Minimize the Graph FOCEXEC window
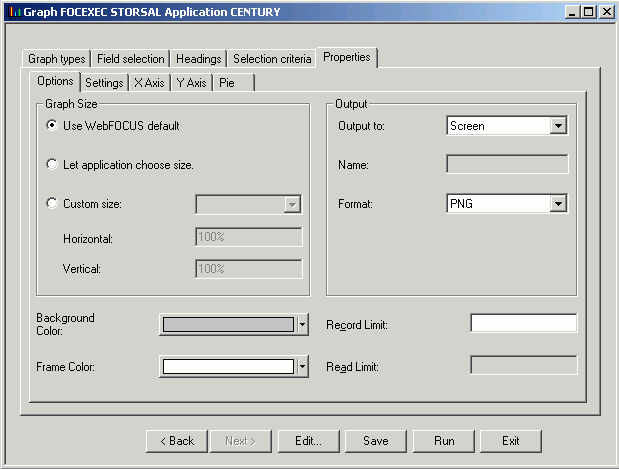This screenshot has height=469, width=619. 572,12
